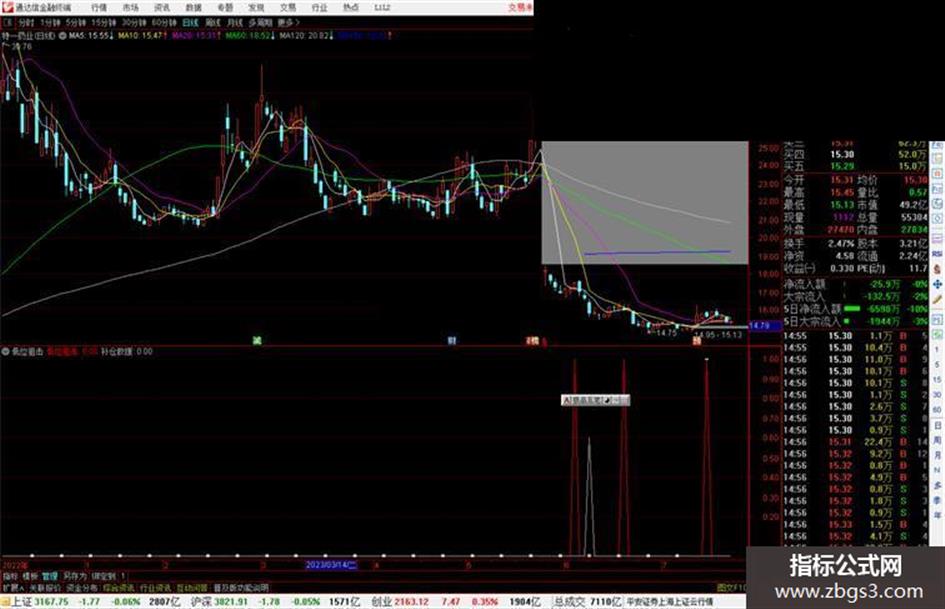
Task: Select the 日线 daily period tab
Action: pyautogui.click(x=190, y=22)
